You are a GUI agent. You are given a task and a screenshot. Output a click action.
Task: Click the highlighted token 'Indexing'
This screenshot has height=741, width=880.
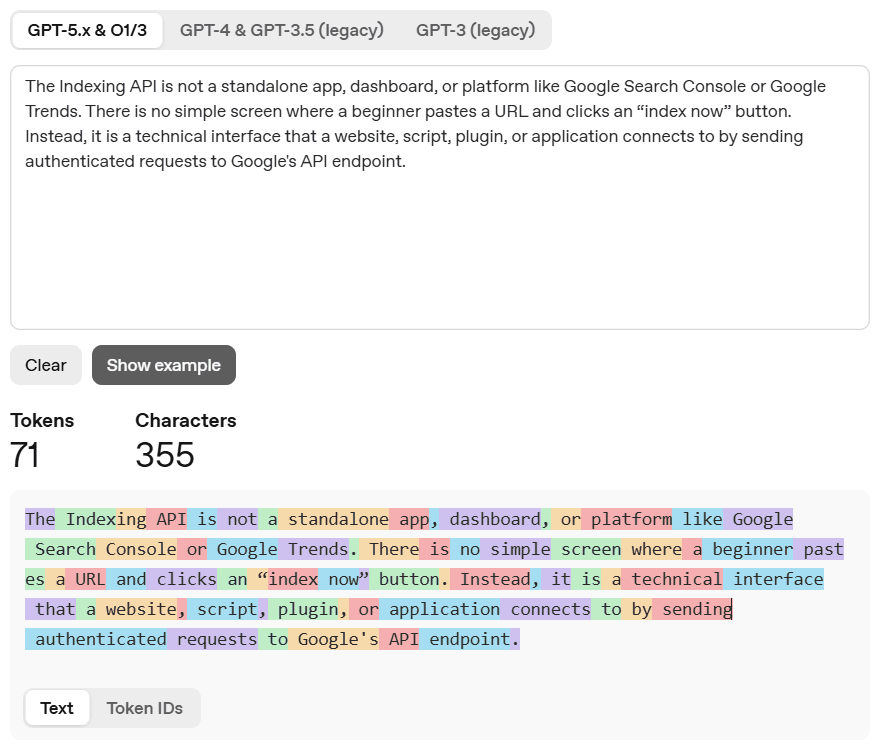(101, 519)
